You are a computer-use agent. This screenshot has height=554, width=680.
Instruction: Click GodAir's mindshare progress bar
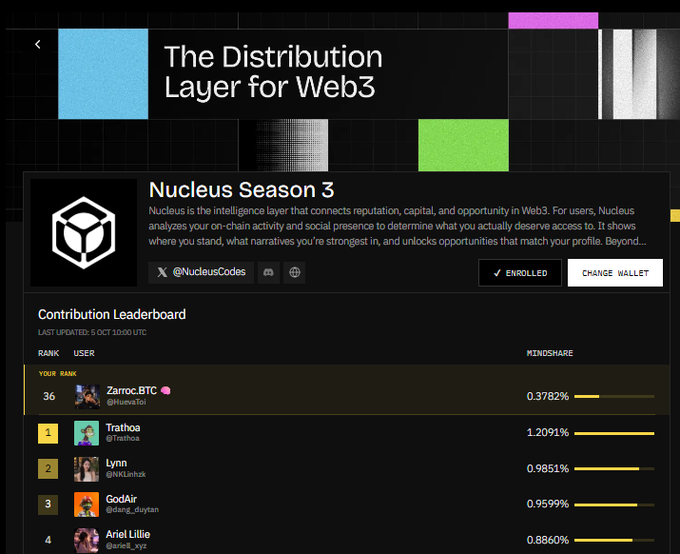click(614, 505)
